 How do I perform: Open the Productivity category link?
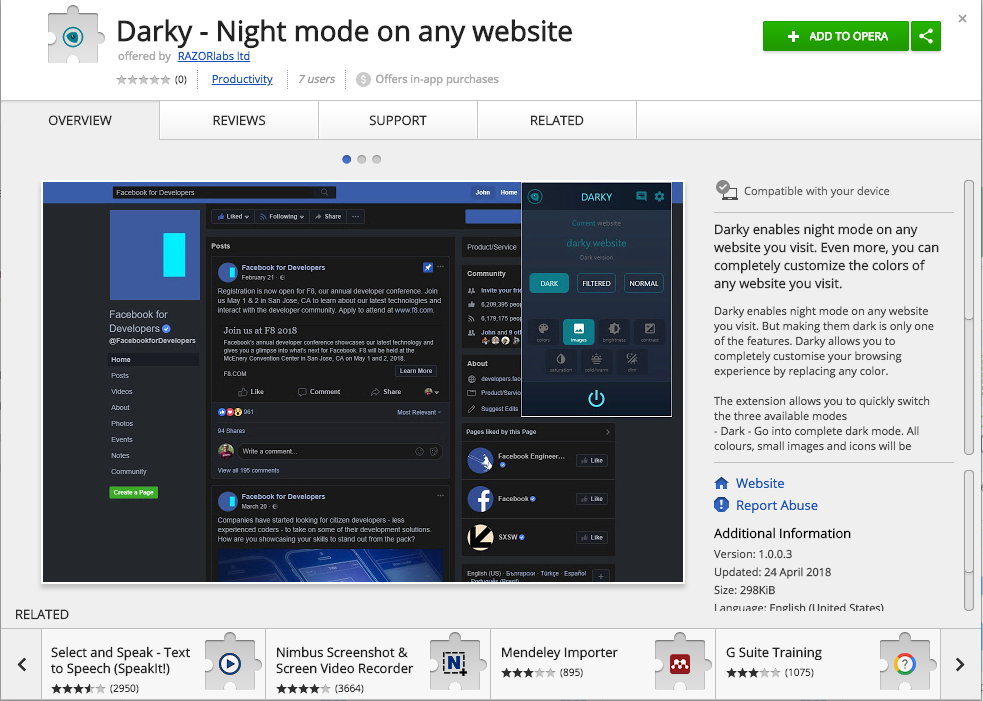click(x=242, y=79)
